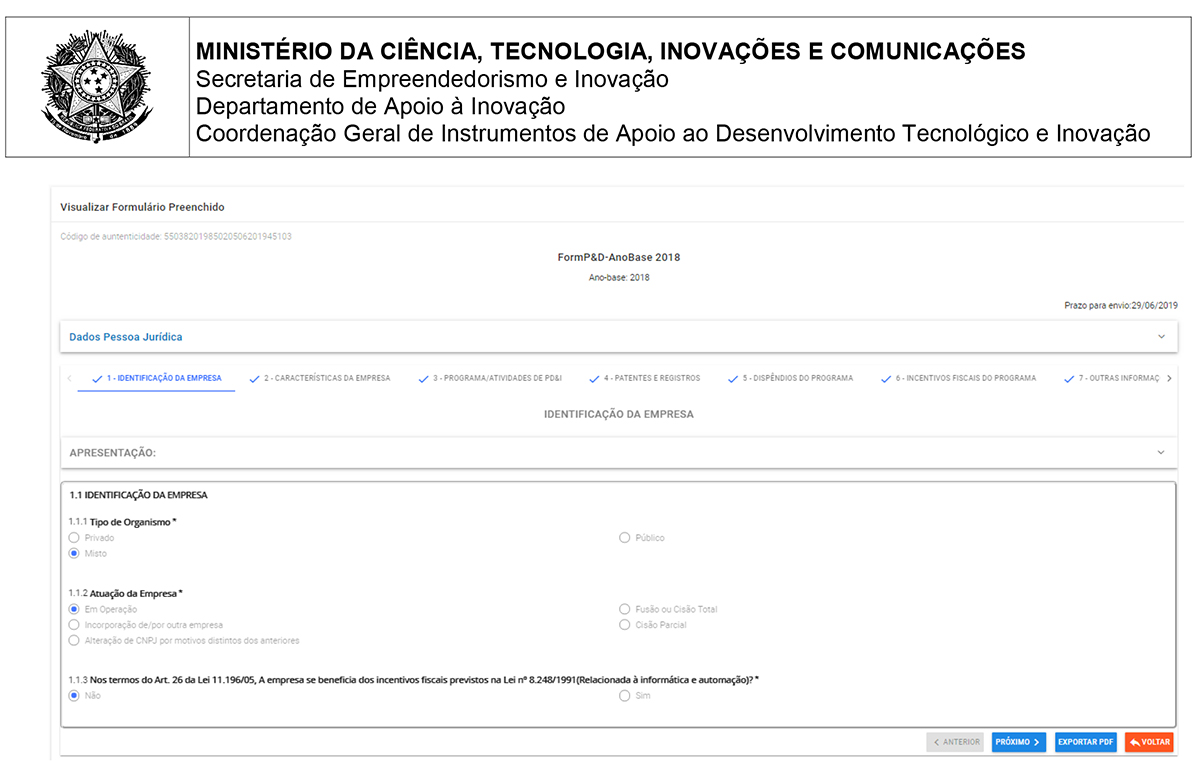The height and width of the screenshot is (762, 1200).
Task: Choose Sim for fiscal incentives question
Action: point(625,695)
